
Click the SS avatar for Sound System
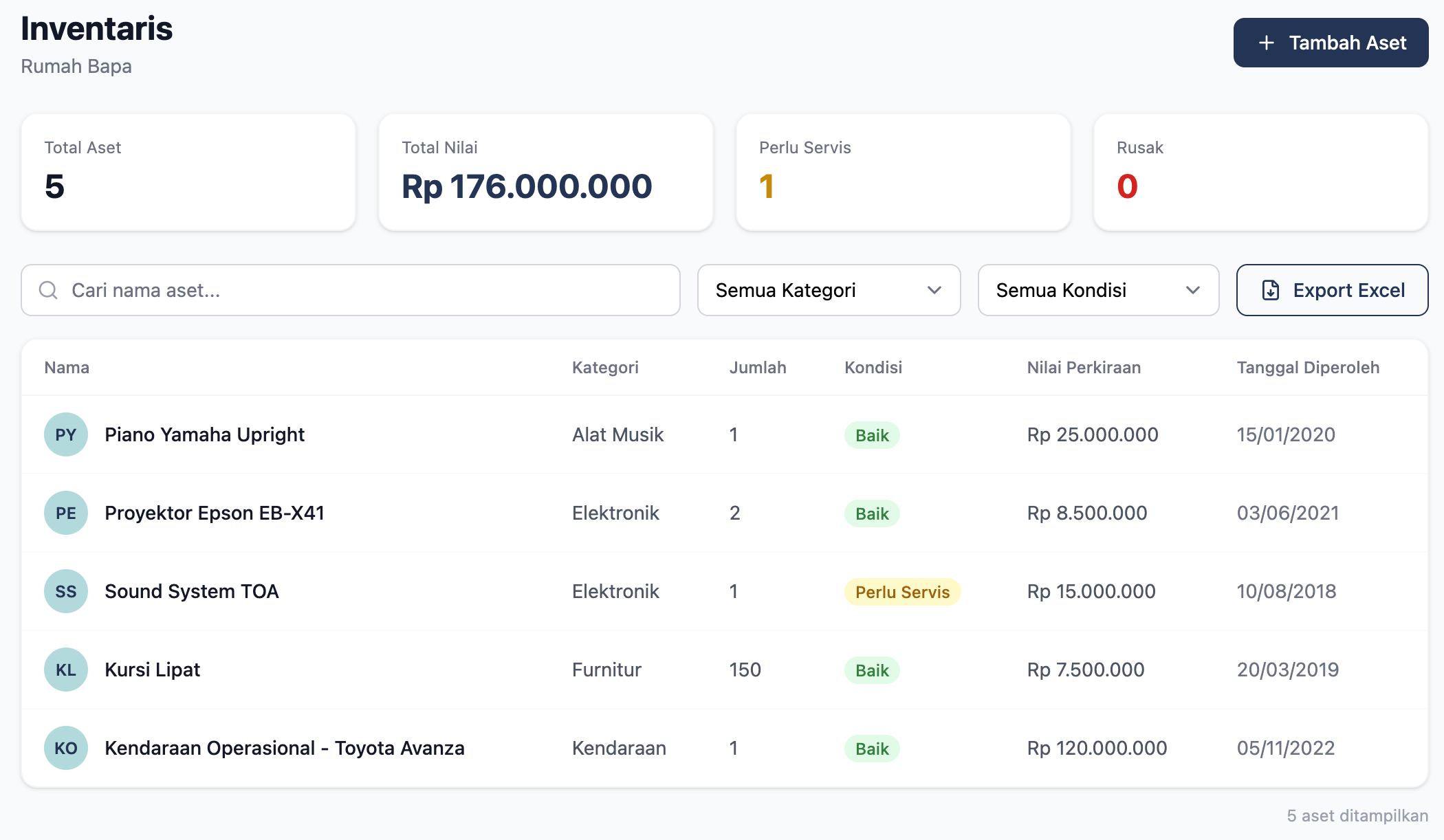(x=66, y=591)
